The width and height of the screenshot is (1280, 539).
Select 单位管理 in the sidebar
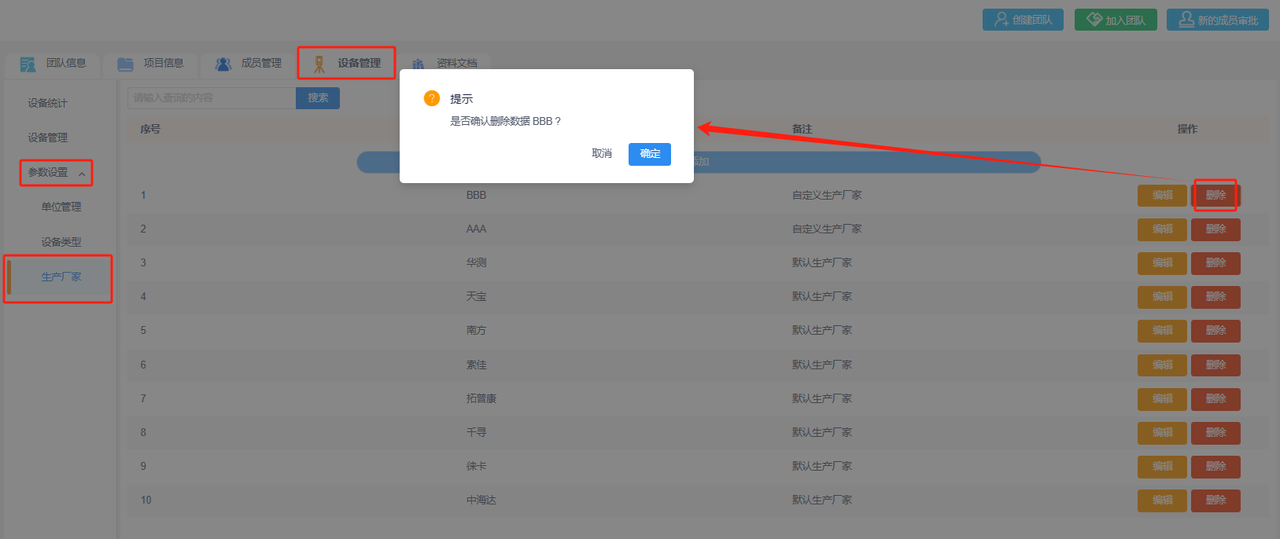(61, 207)
